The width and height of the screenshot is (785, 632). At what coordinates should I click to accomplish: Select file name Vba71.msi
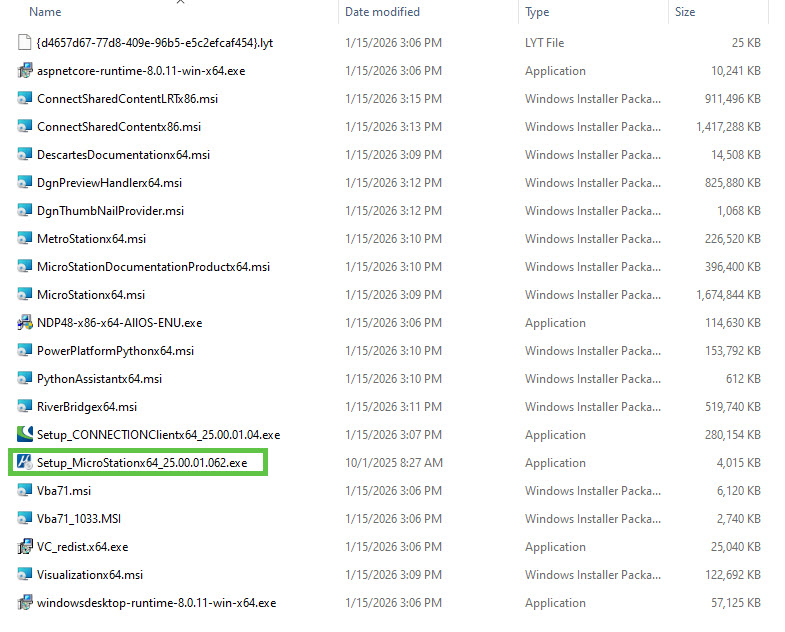click(x=64, y=491)
